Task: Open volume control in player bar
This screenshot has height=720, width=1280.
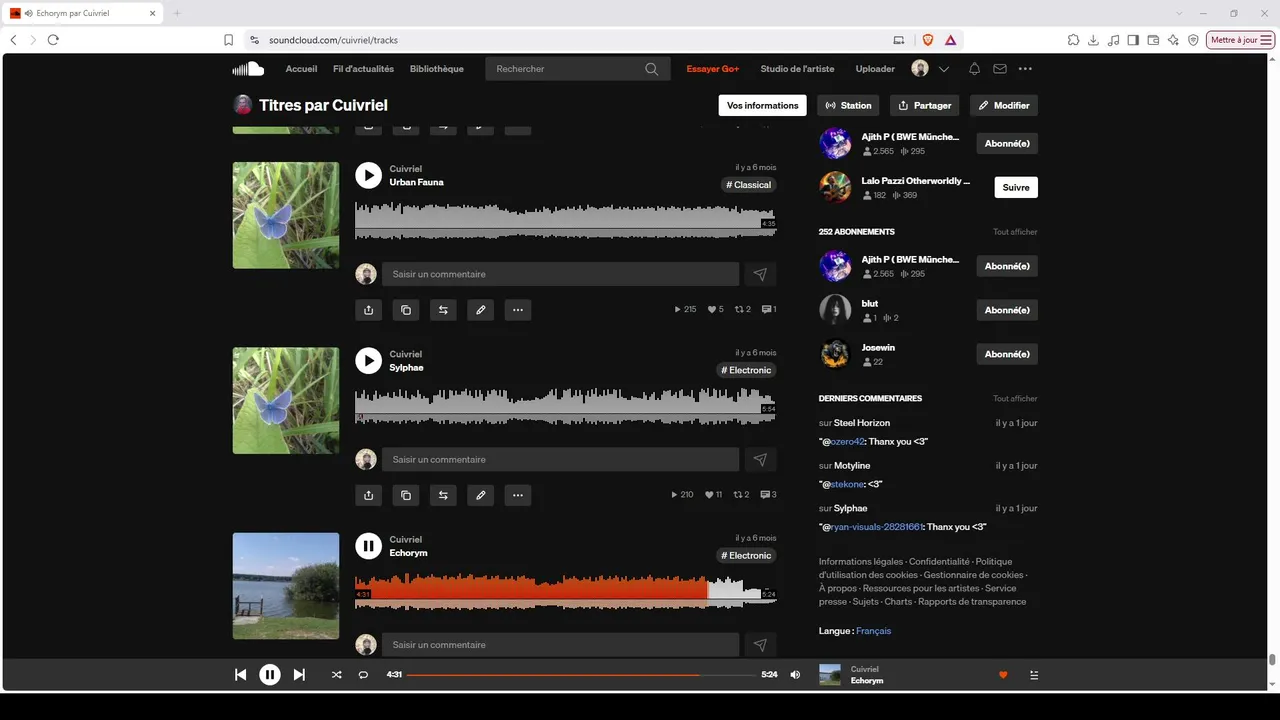Action: pos(795,675)
